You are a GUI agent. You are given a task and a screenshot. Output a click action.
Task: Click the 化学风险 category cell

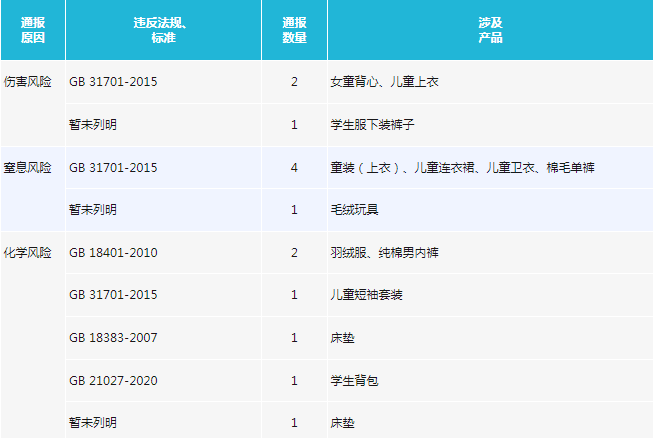pyautogui.click(x=28, y=252)
